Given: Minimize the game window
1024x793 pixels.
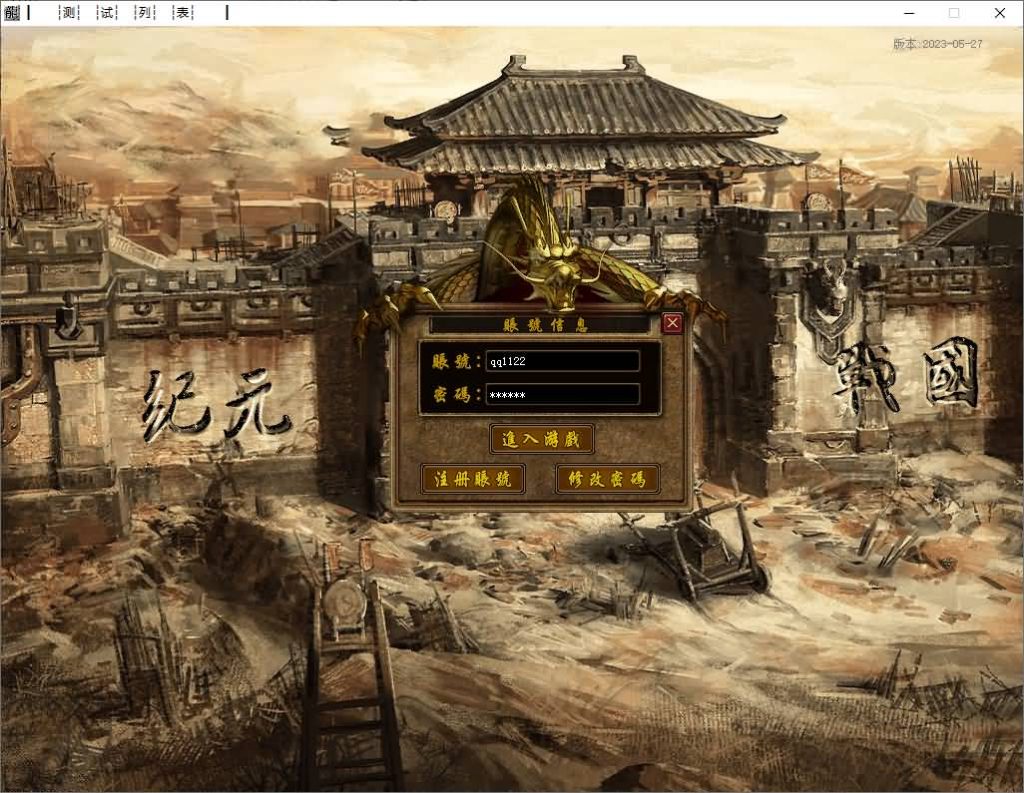Looking at the screenshot, I should pos(907,13).
